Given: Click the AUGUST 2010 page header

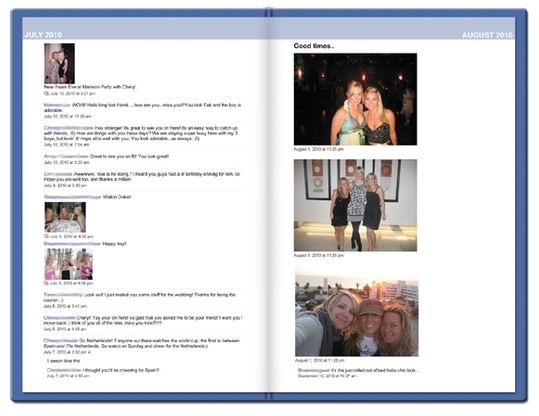Looking at the screenshot, I should [487, 35].
